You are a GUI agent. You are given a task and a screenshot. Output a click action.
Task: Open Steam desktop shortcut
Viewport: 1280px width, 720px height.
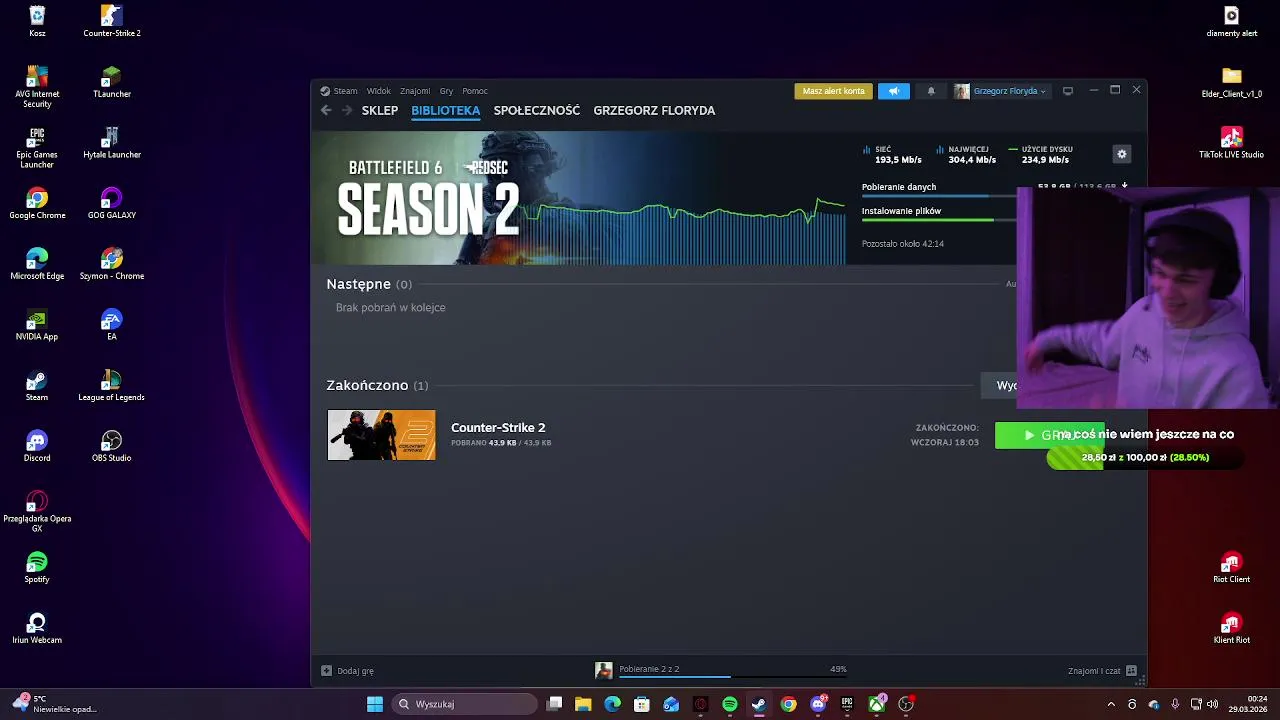[37, 386]
